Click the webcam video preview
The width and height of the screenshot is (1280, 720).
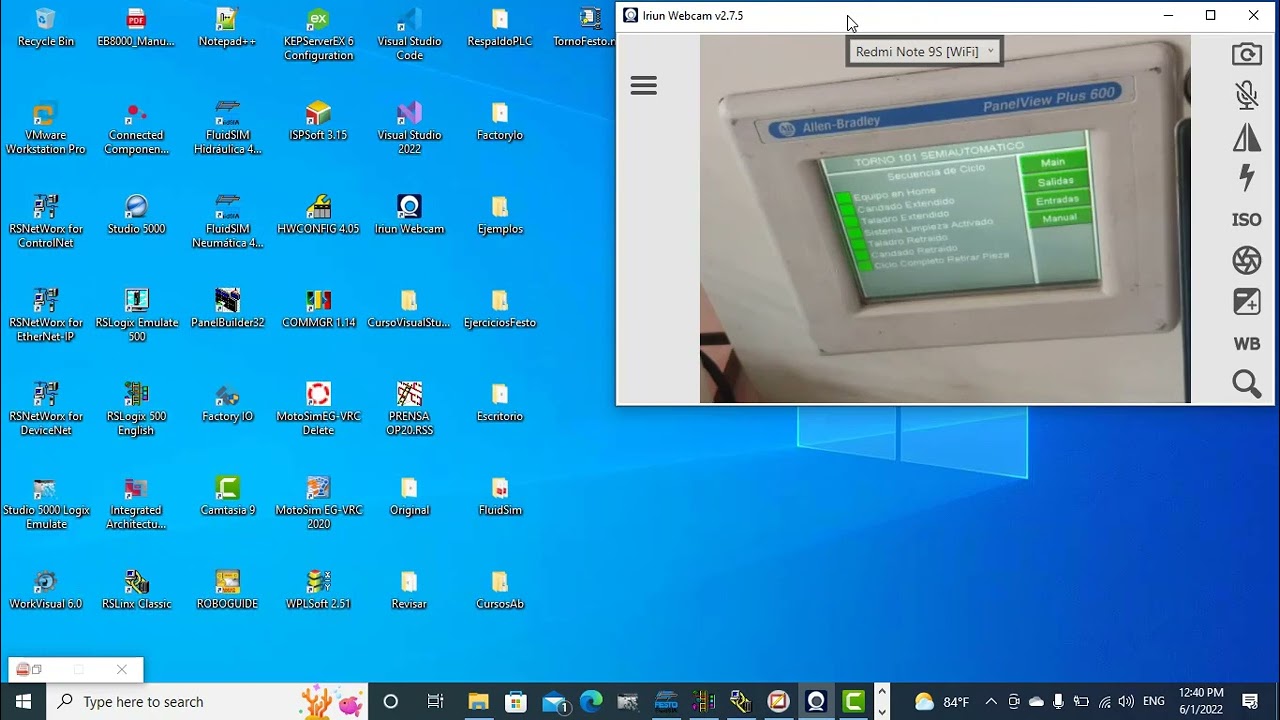click(945, 220)
